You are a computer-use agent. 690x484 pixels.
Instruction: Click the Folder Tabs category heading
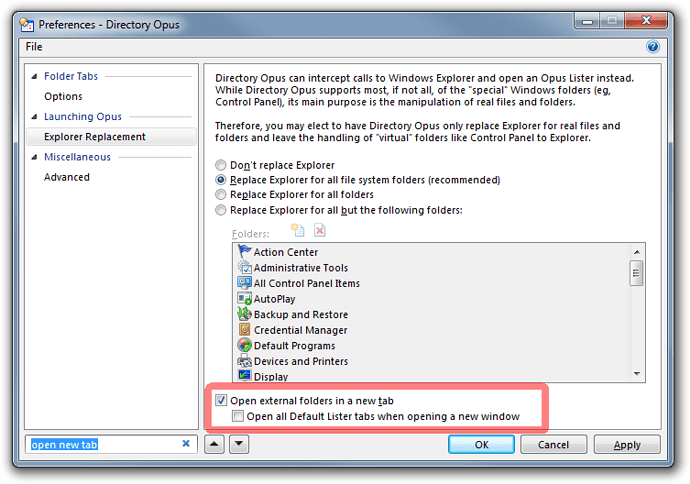pyautogui.click(x=71, y=76)
